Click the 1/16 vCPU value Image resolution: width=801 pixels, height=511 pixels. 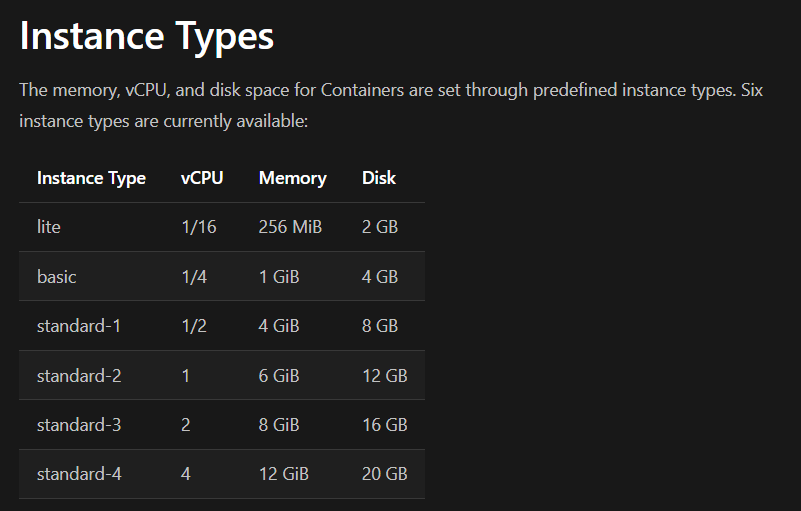pos(198,227)
